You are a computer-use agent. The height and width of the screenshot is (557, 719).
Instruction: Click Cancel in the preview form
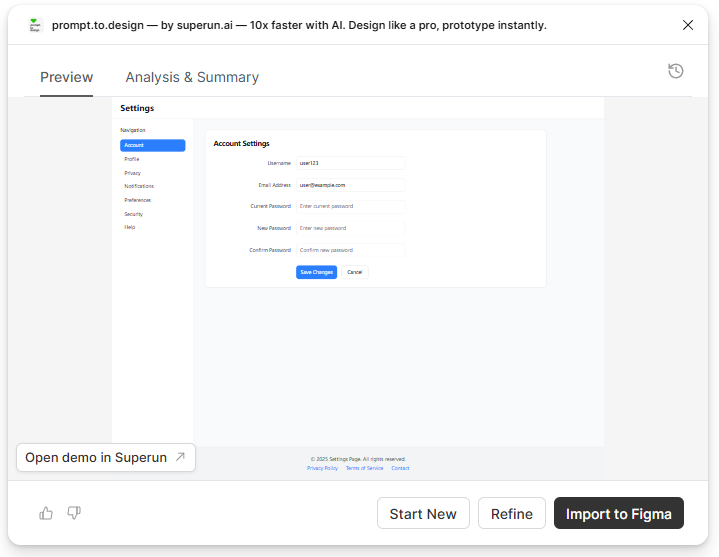click(x=354, y=272)
